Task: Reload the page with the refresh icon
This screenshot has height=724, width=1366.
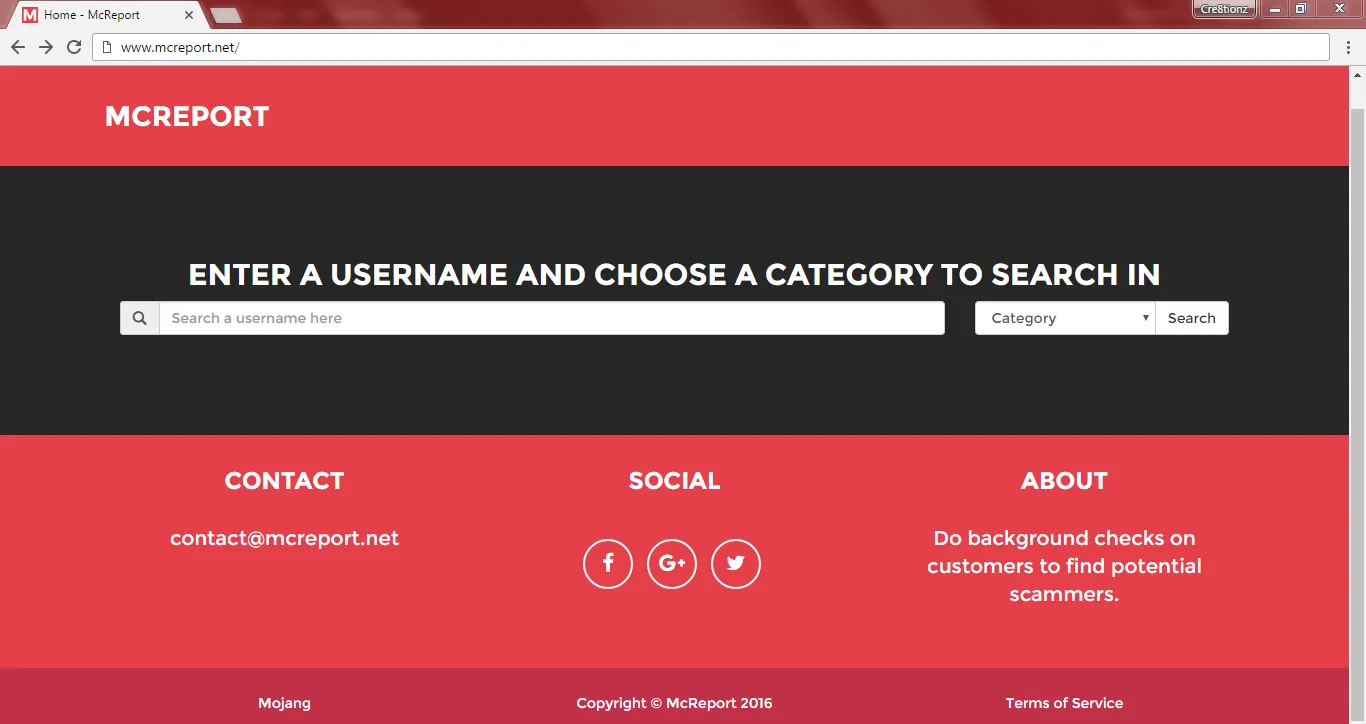Action: pyautogui.click(x=74, y=47)
